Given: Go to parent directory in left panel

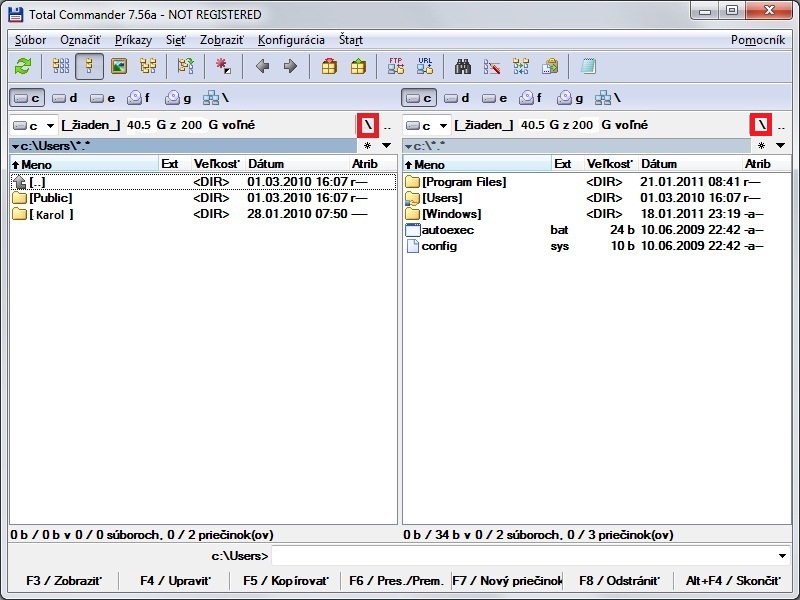Looking at the screenshot, I should tap(387, 126).
